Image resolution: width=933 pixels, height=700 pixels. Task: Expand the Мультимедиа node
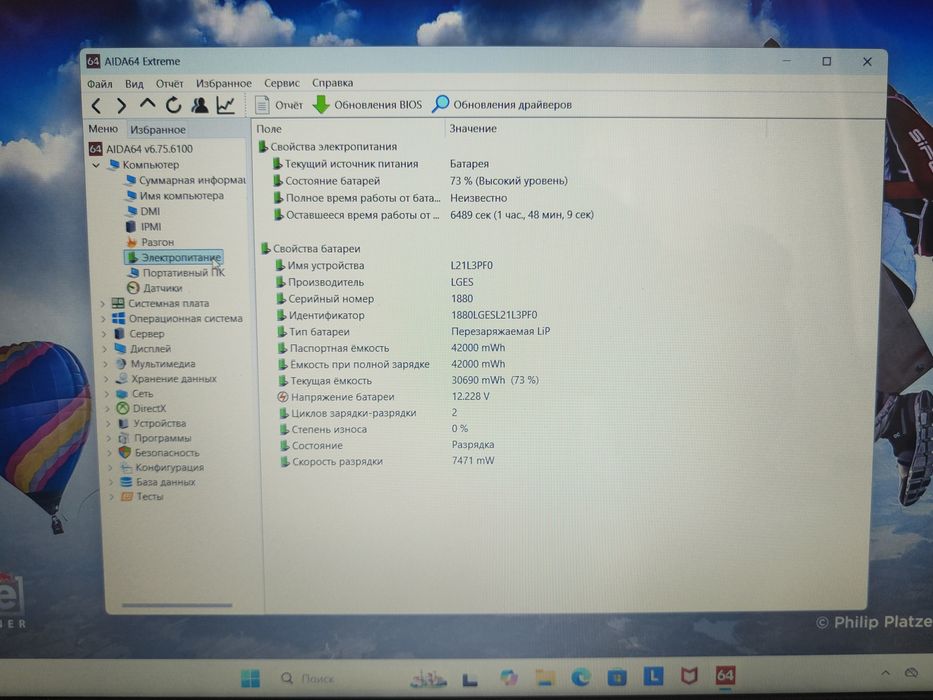tap(106, 364)
